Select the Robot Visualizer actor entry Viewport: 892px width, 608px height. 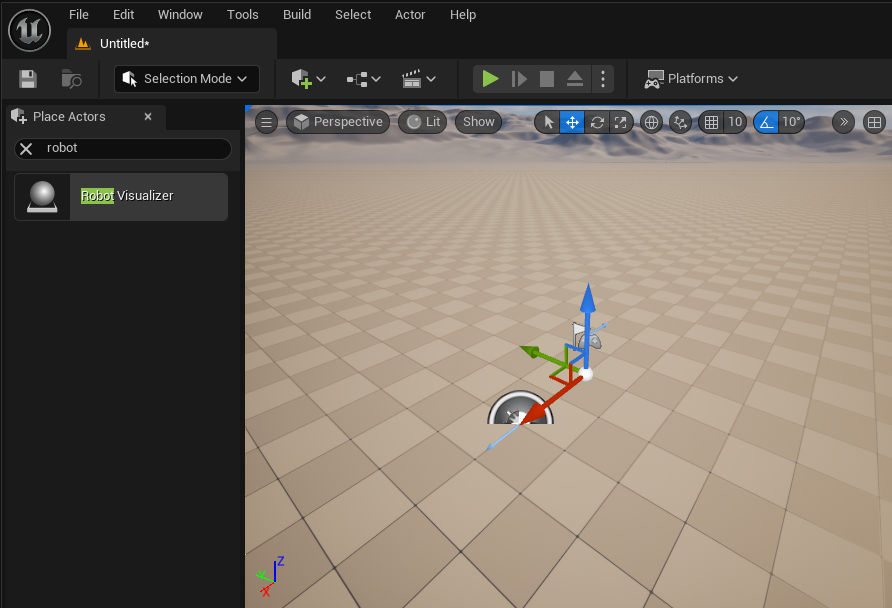(121, 197)
